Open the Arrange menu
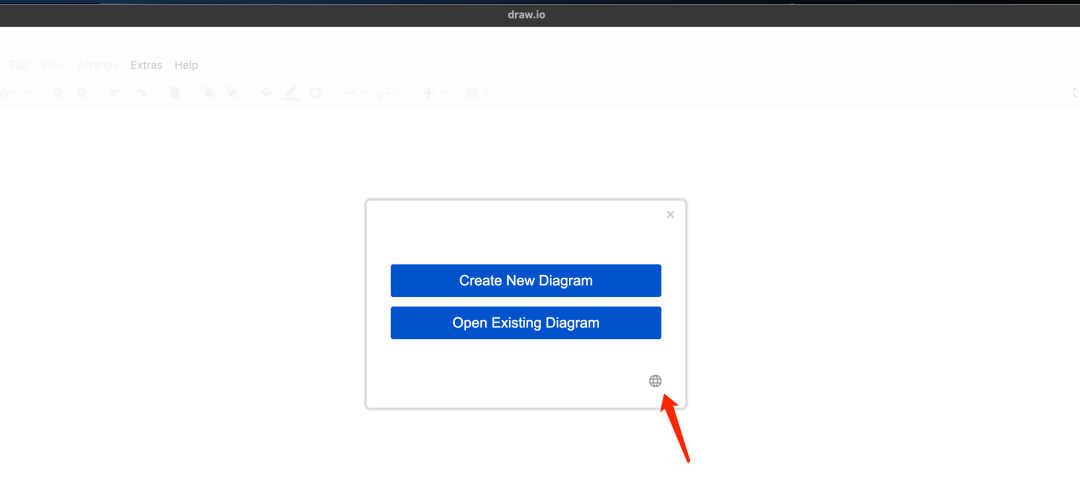Image resolution: width=1080 pixels, height=500 pixels. point(98,65)
